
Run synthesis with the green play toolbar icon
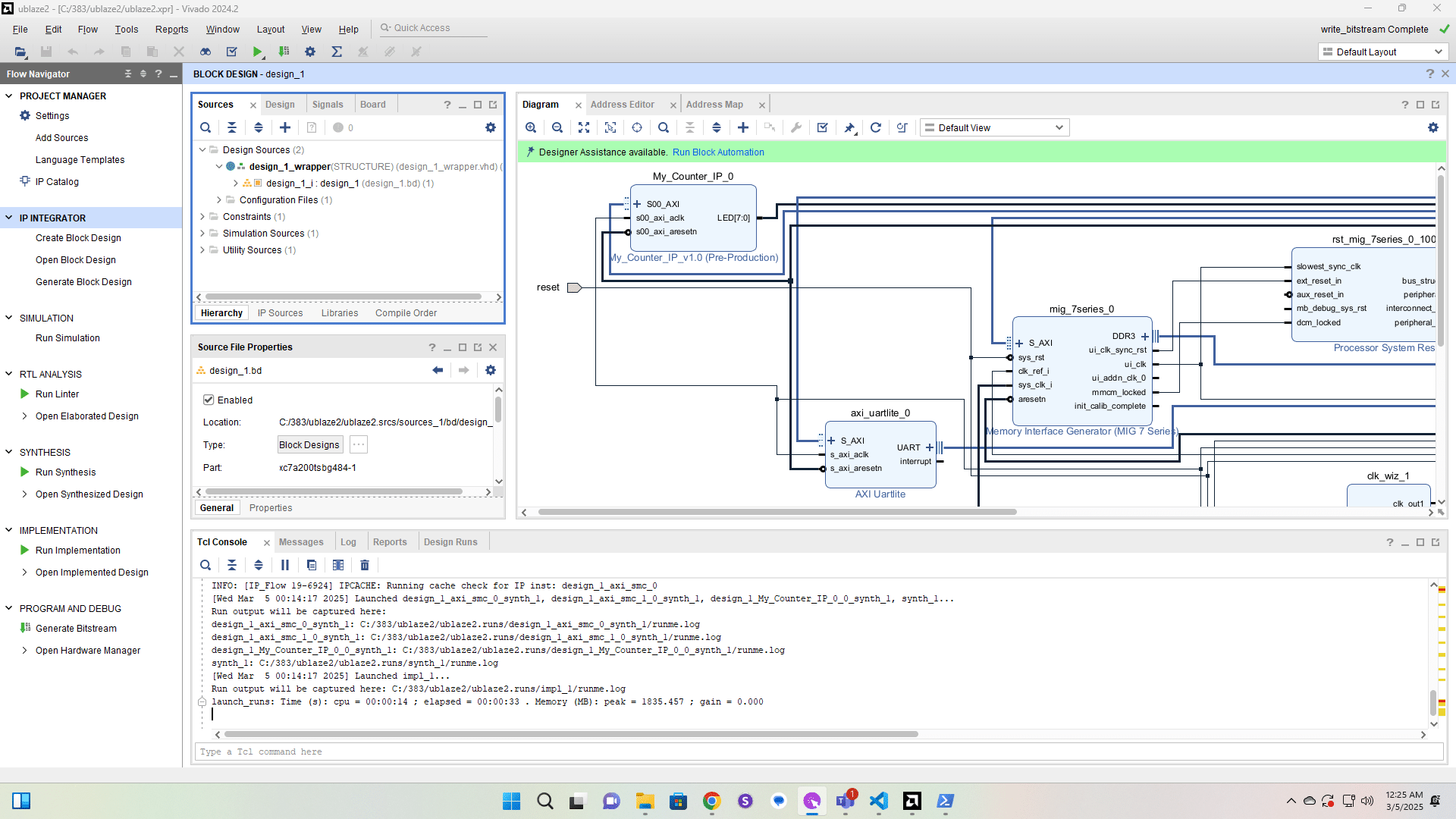click(x=258, y=52)
